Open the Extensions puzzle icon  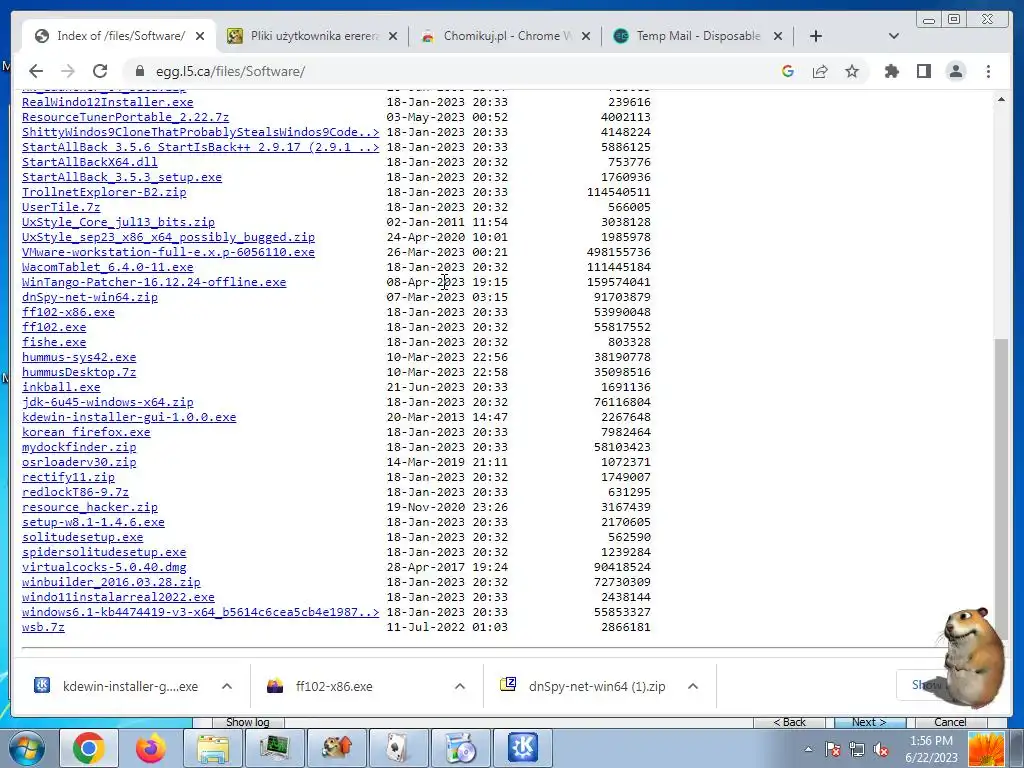891,71
